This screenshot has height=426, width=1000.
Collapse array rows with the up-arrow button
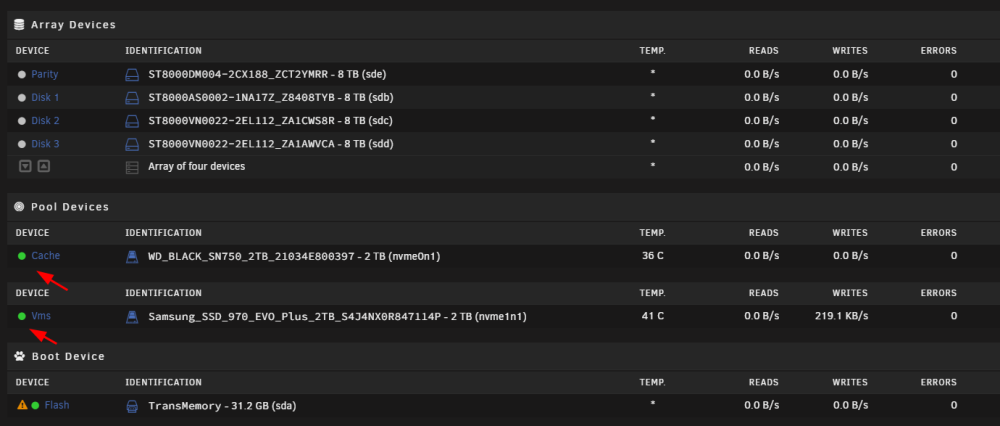click(43, 166)
